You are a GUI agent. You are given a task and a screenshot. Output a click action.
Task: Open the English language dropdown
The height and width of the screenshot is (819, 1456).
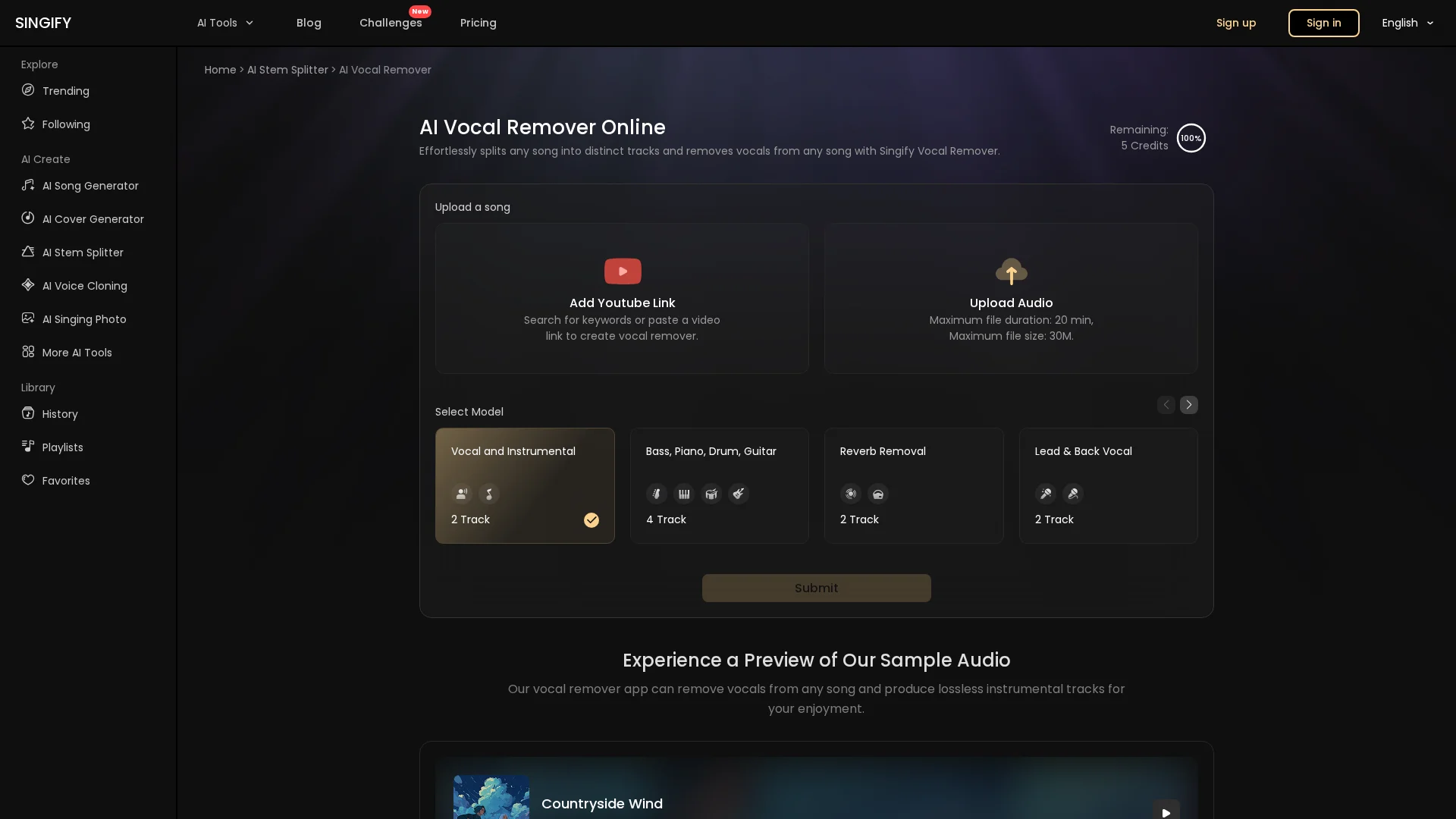click(x=1407, y=23)
